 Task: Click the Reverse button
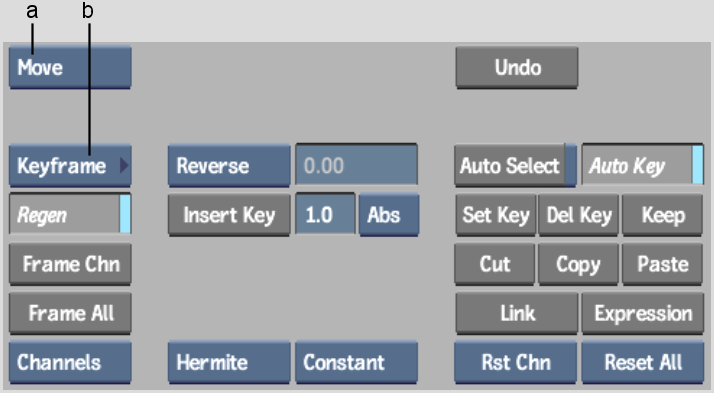(229, 166)
